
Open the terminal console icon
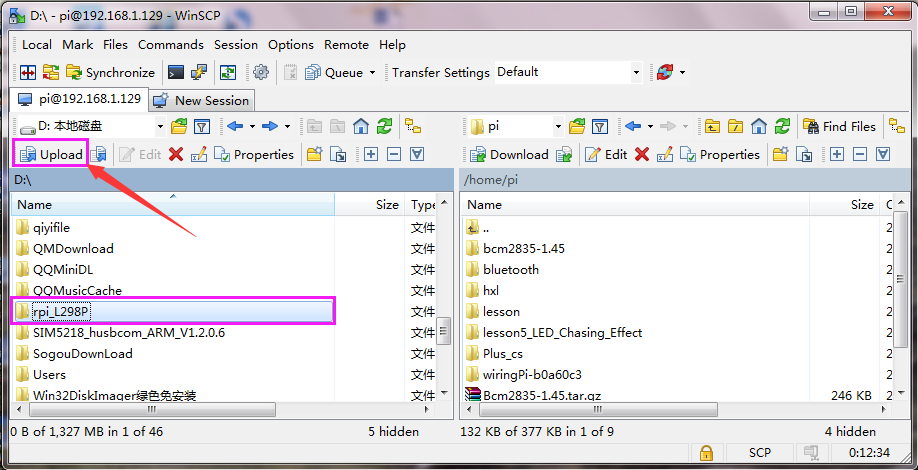point(176,73)
